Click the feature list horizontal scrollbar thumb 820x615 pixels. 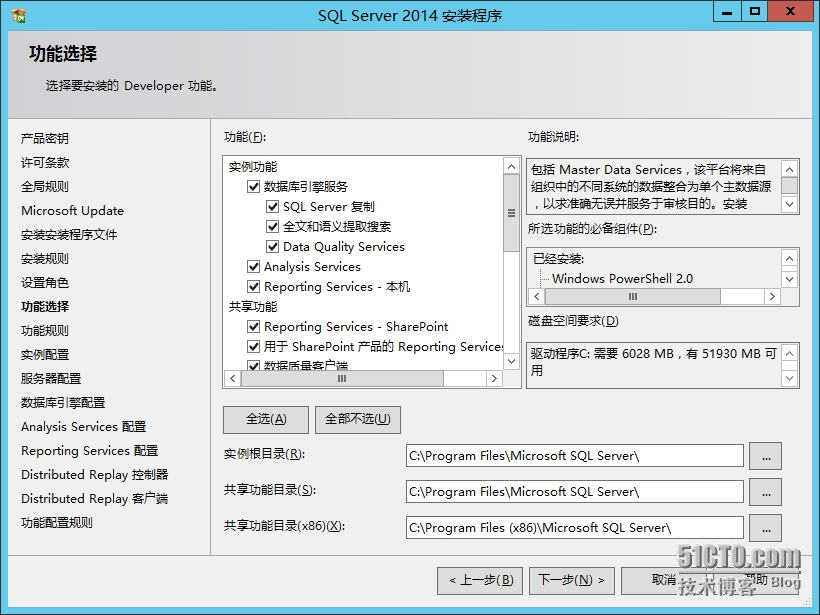pyautogui.click(x=342, y=379)
